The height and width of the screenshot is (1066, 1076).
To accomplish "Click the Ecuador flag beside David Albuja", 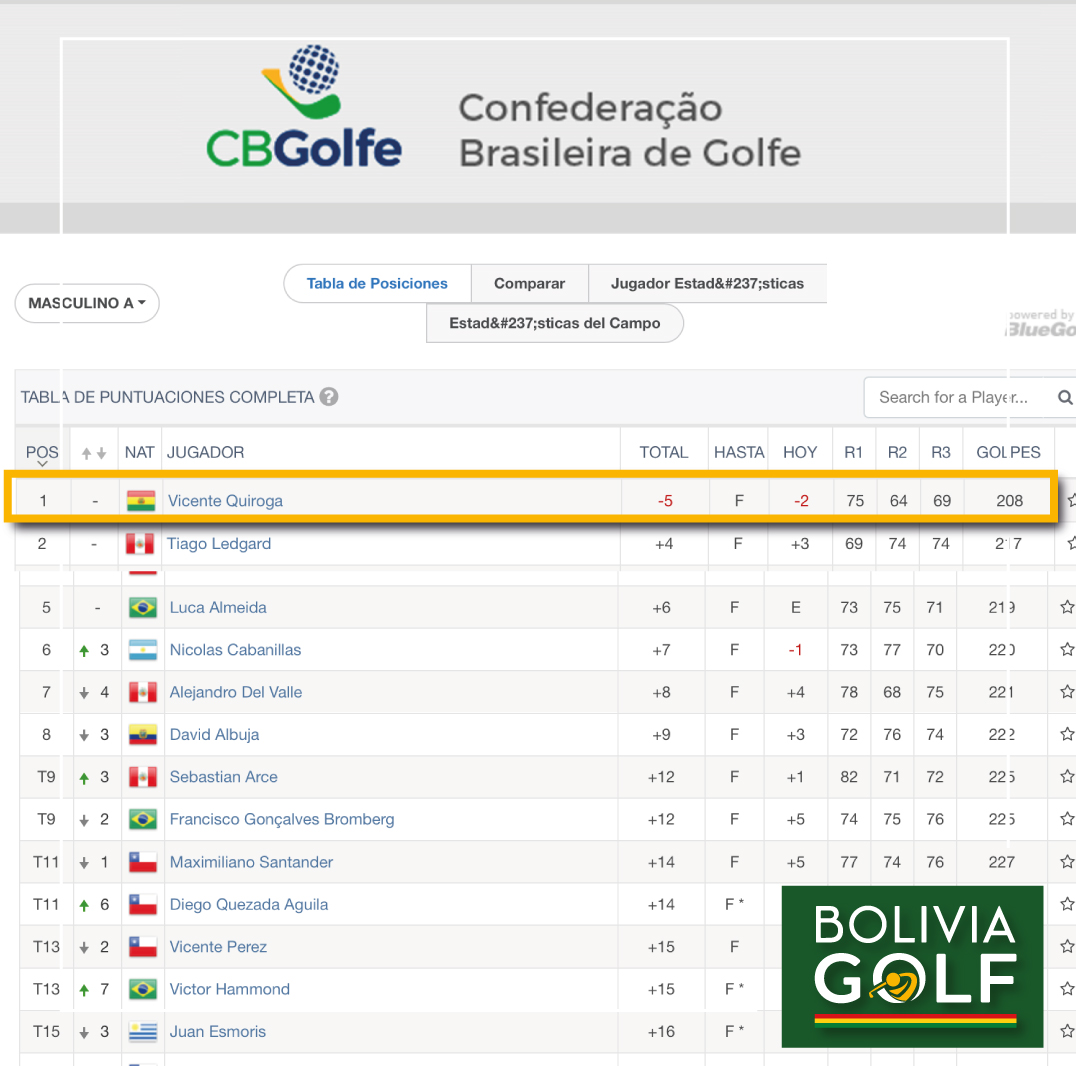I will (x=143, y=735).
